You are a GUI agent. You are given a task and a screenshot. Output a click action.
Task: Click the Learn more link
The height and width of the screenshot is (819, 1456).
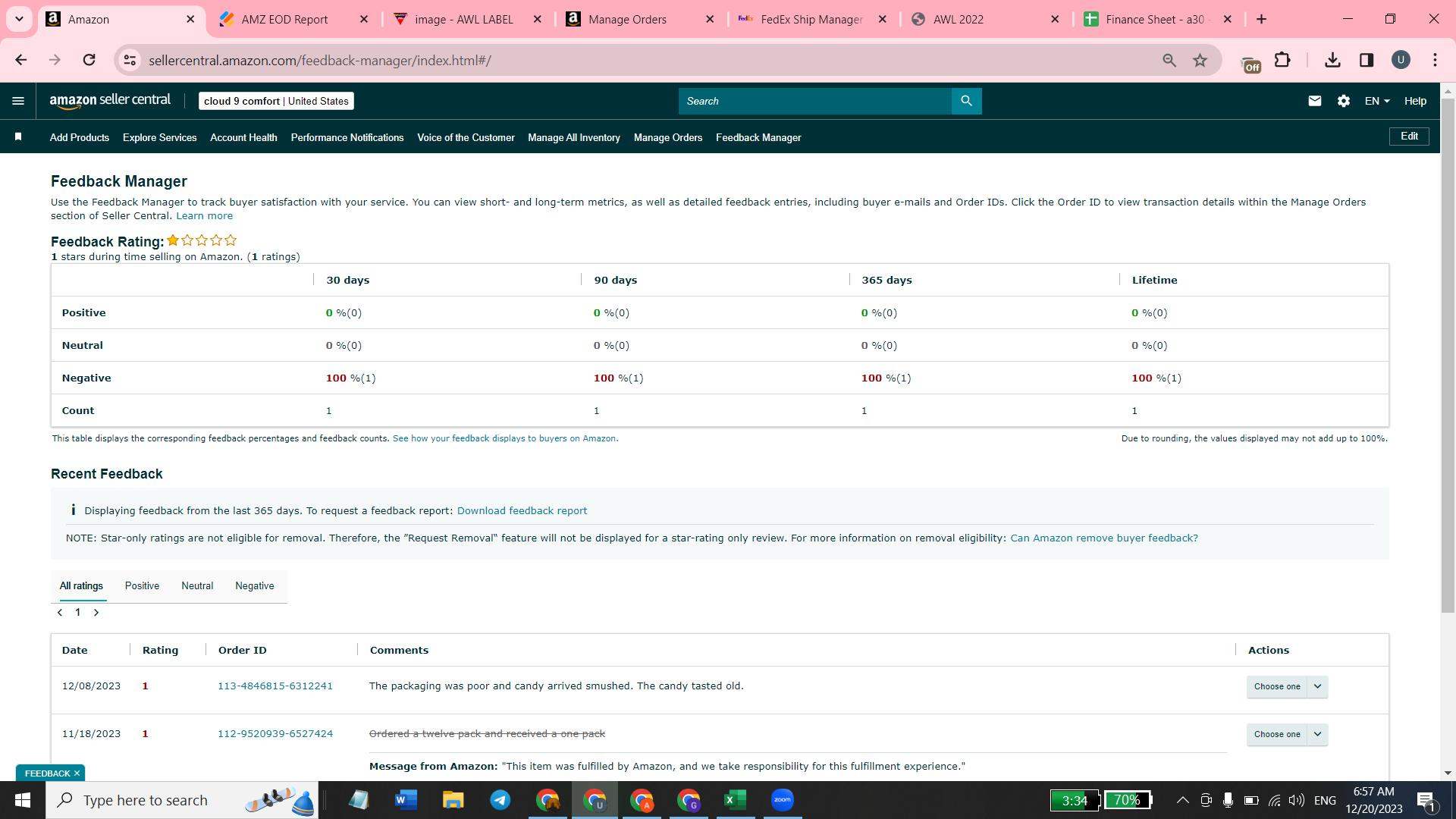[205, 216]
